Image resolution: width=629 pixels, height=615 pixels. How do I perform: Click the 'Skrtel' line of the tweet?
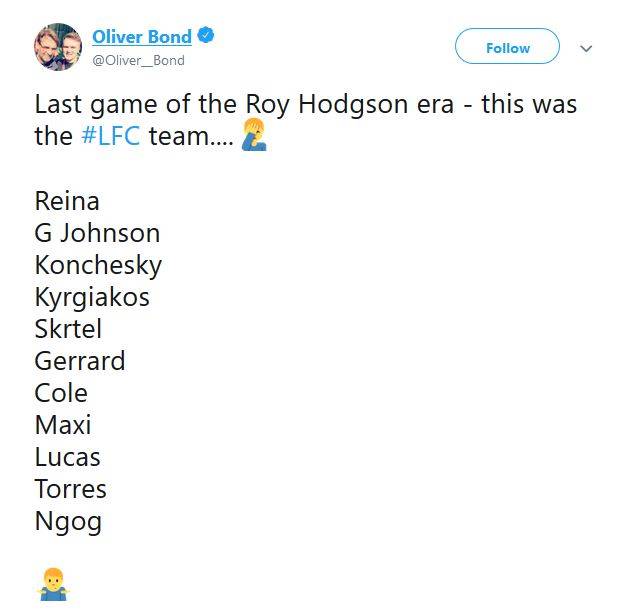(x=68, y=329)
